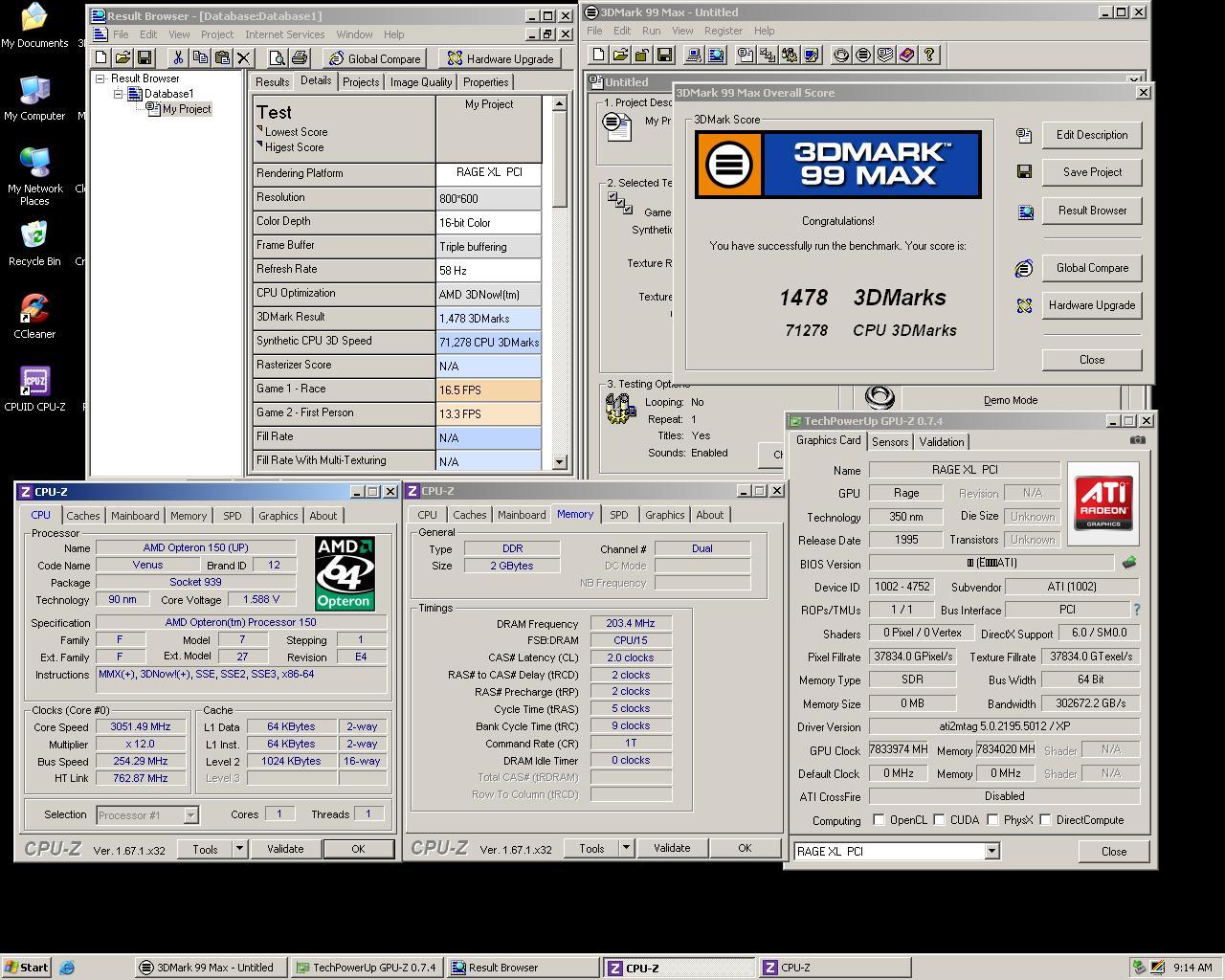This screenshot has width=1225, height=980.
Task: Switch to SPD tab in the Memory CPU-Z window
Action: tap(619, 515)
